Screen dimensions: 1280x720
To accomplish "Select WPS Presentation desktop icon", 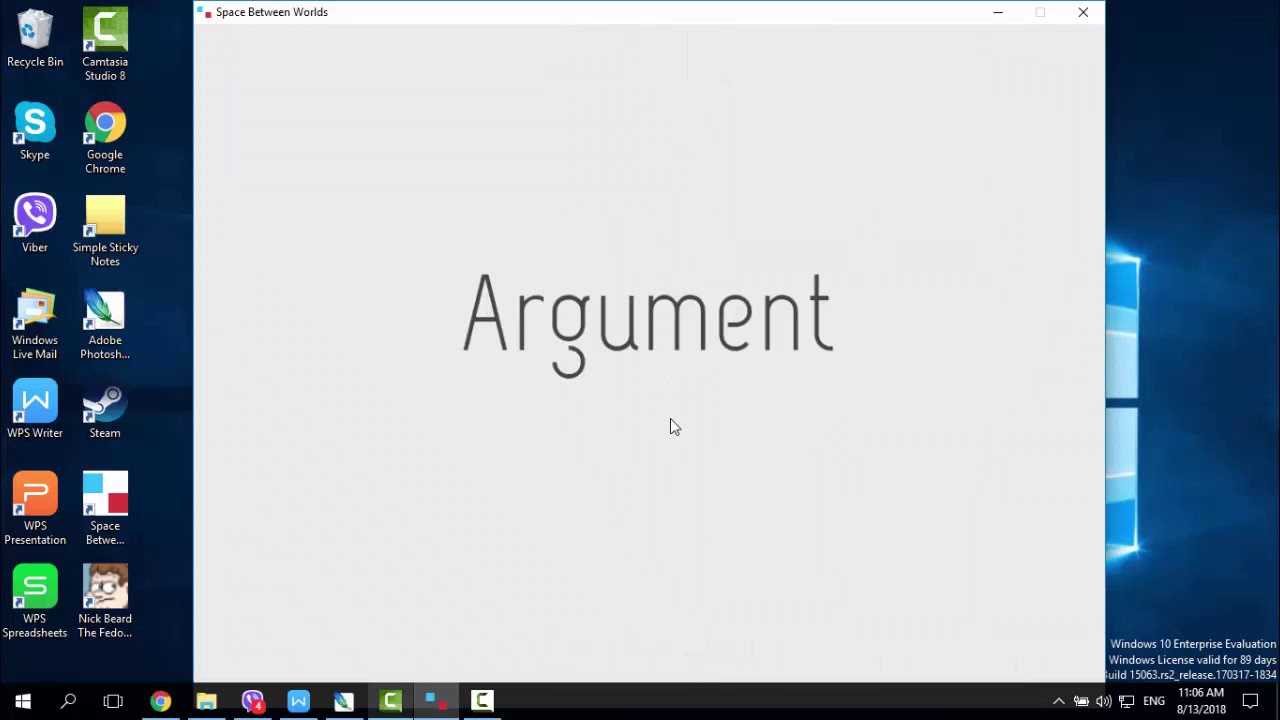I will click(x=35, y=509).
